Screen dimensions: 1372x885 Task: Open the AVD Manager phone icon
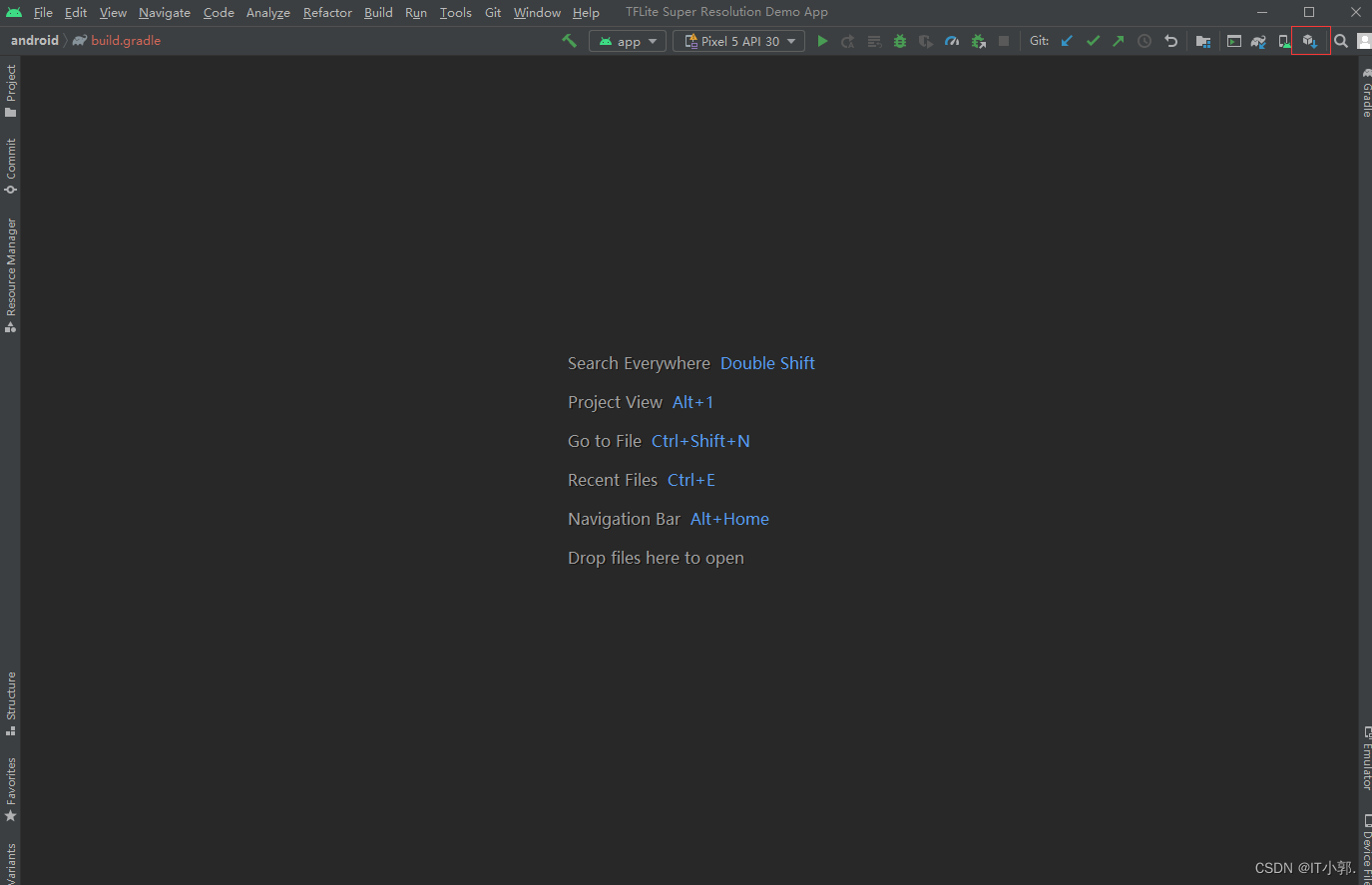[1284, 41]
